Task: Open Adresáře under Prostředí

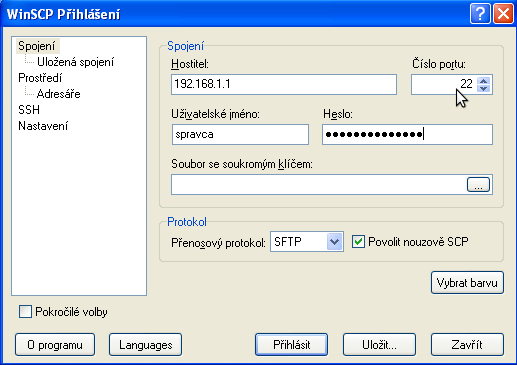Action: (x=58, y=94)
